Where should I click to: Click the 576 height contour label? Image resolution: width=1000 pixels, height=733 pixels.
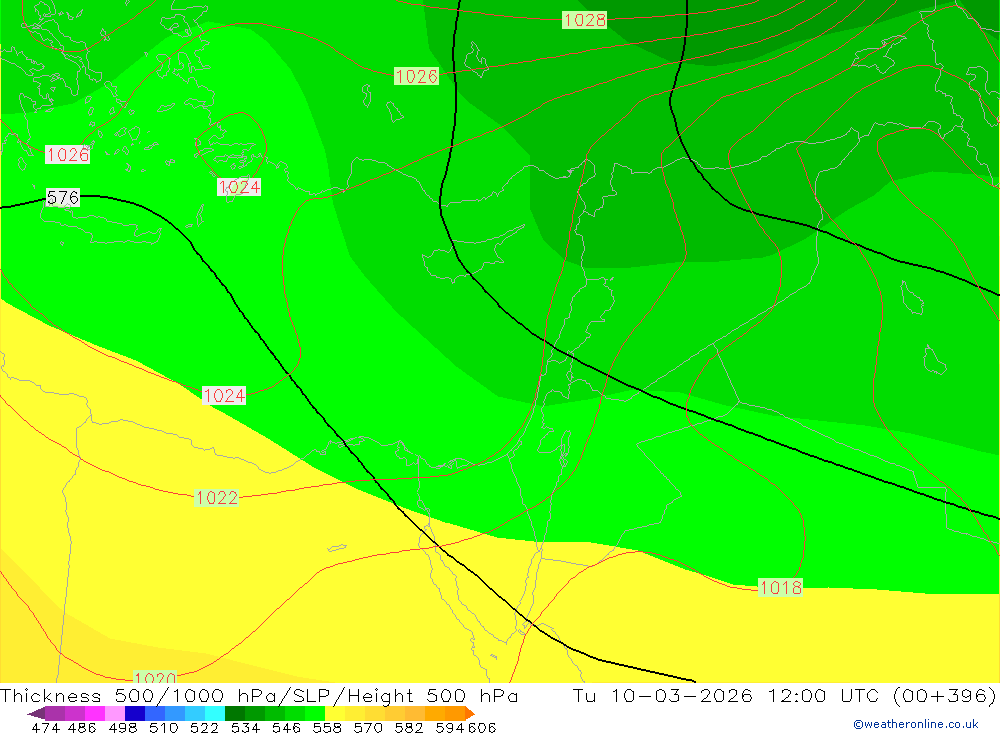[x=62, y=198]
